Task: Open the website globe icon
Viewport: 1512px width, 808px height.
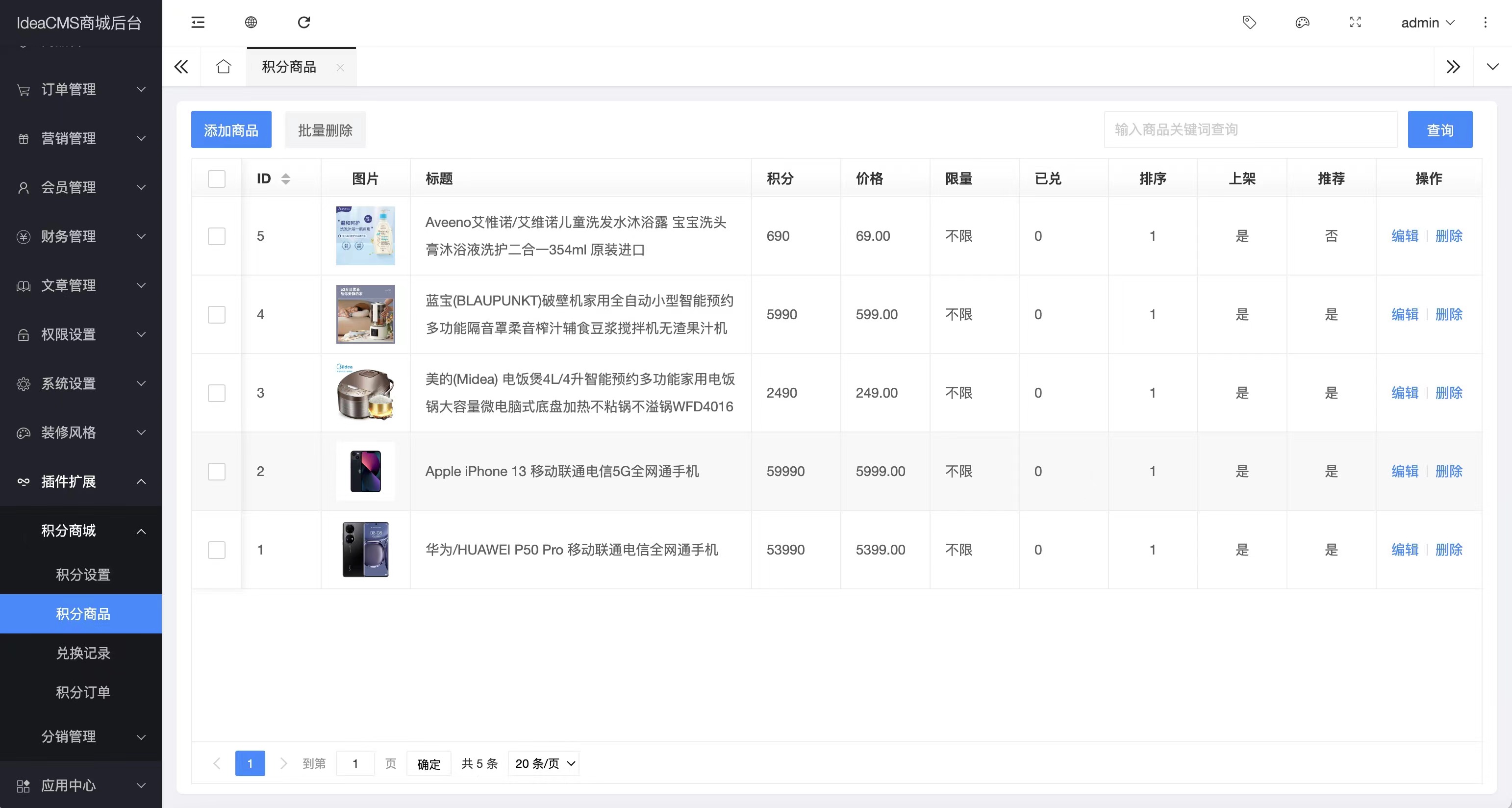Action: tap(251, 22)
